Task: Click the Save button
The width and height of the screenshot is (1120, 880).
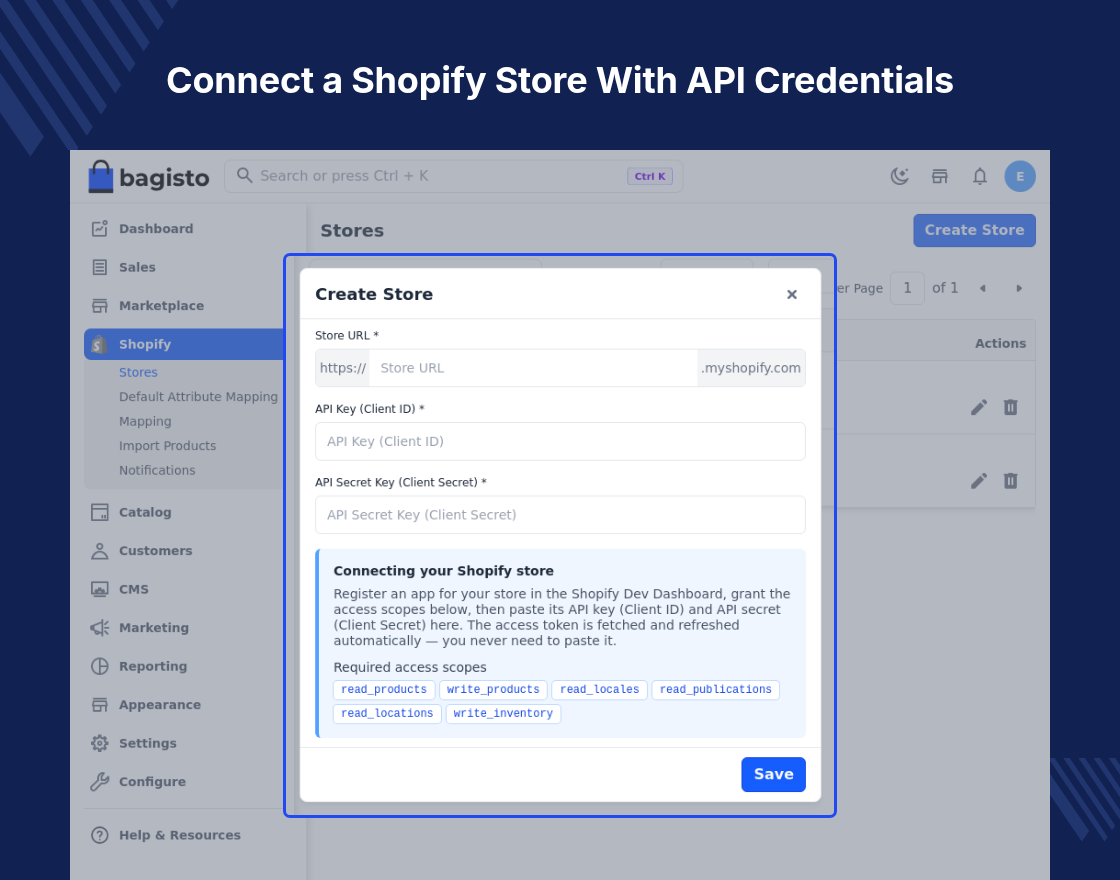Action: point(774,774)
